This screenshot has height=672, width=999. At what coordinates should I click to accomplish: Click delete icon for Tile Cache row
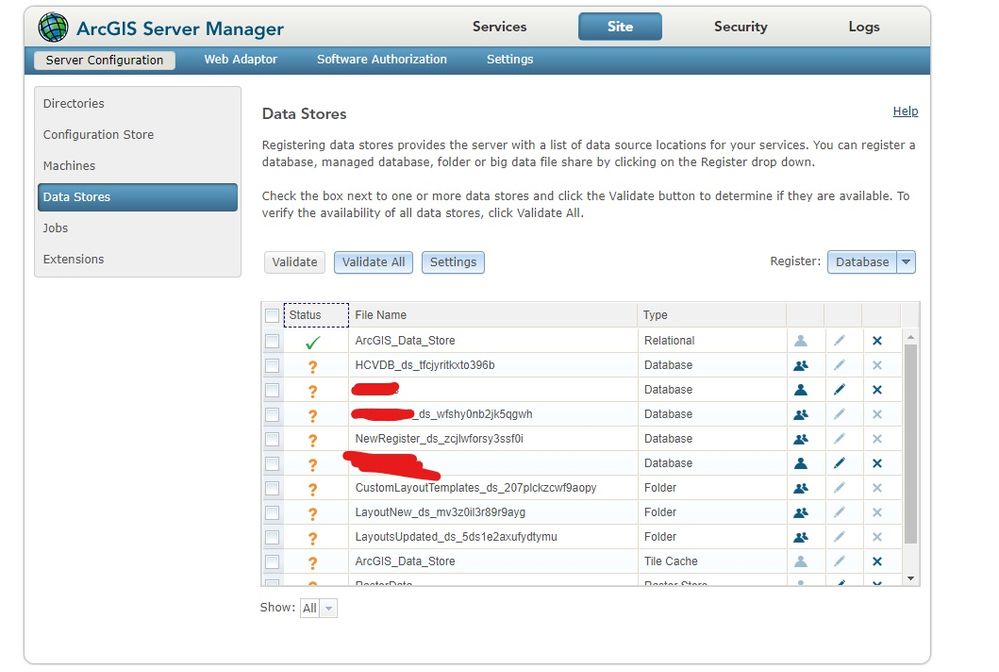[x=877, y=562]
